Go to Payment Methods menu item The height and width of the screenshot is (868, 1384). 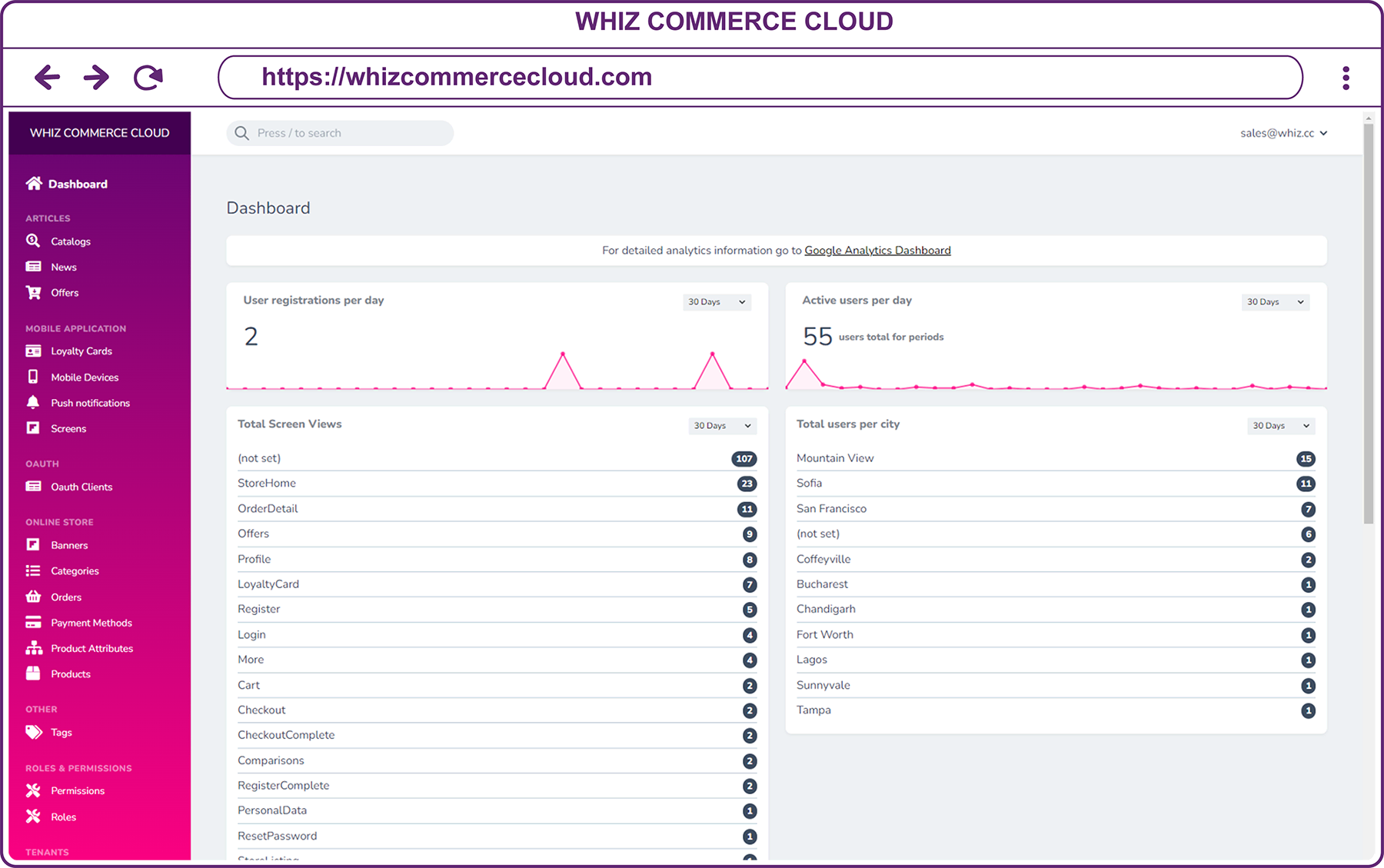coord(91,623)
